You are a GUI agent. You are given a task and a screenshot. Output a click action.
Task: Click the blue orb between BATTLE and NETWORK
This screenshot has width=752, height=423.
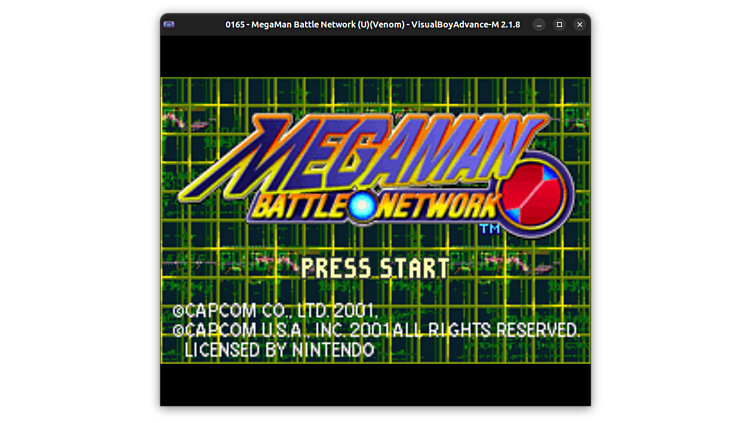click(359, 206)
